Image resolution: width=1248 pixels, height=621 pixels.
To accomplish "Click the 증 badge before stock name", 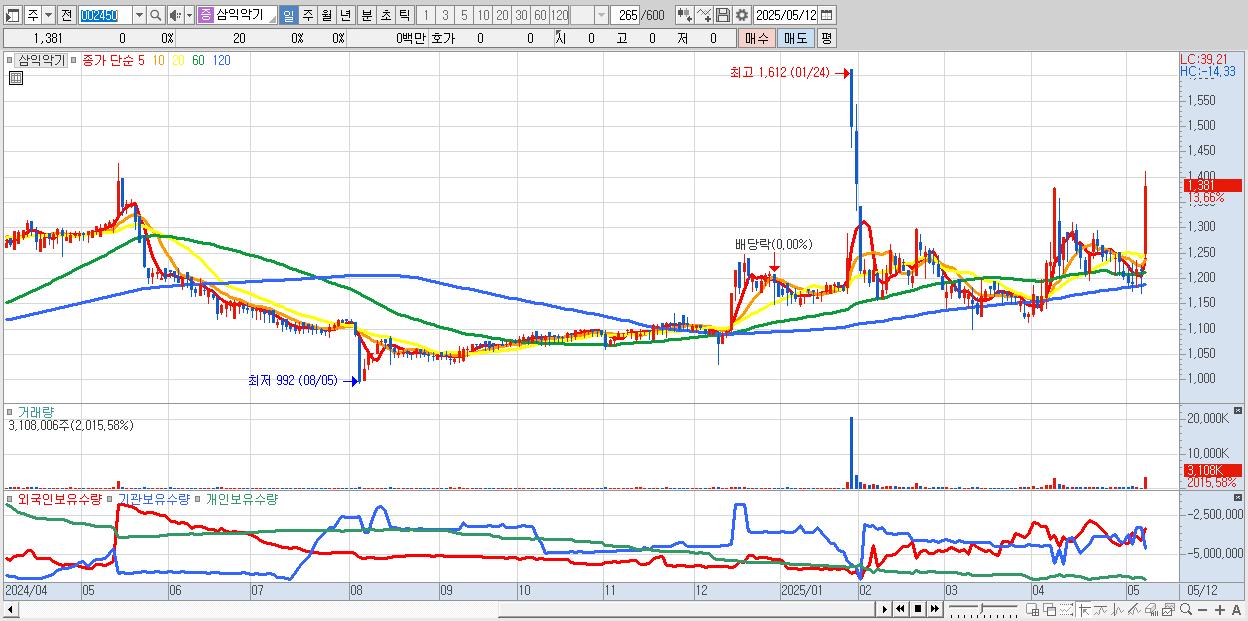I will [x=205, y=15].
